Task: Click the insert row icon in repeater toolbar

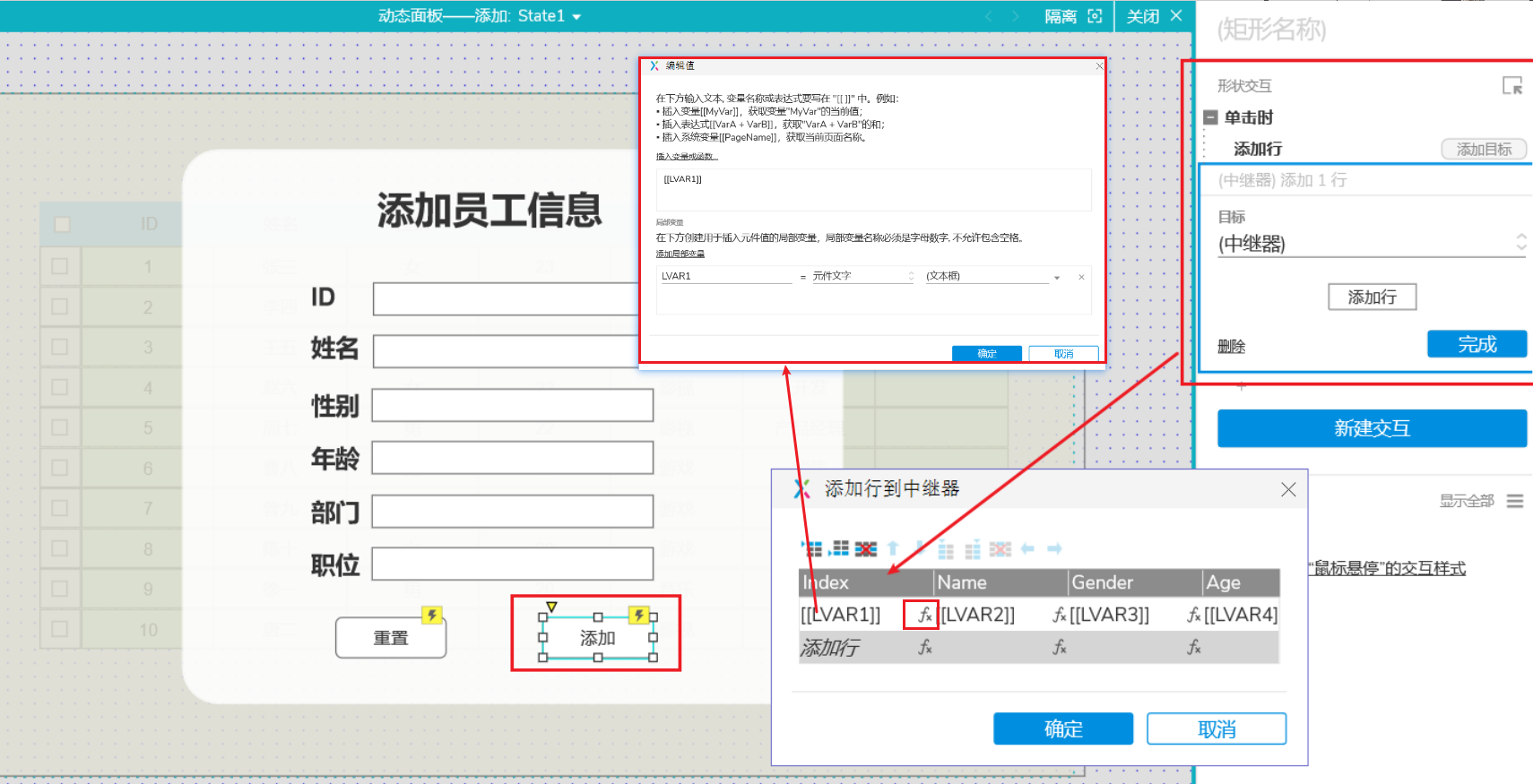Action: tap(839, 548)
